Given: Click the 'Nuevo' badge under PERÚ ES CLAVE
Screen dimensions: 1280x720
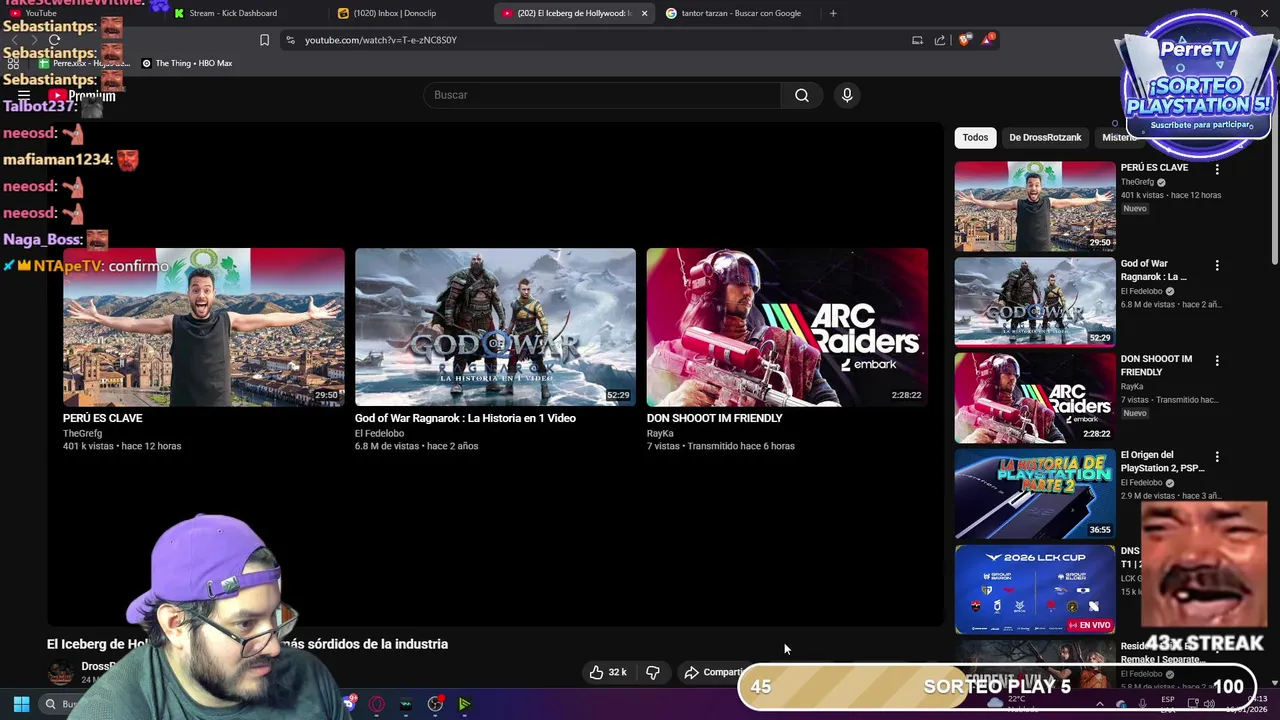Looking at the screenshot, I should tap(1135, 209).
